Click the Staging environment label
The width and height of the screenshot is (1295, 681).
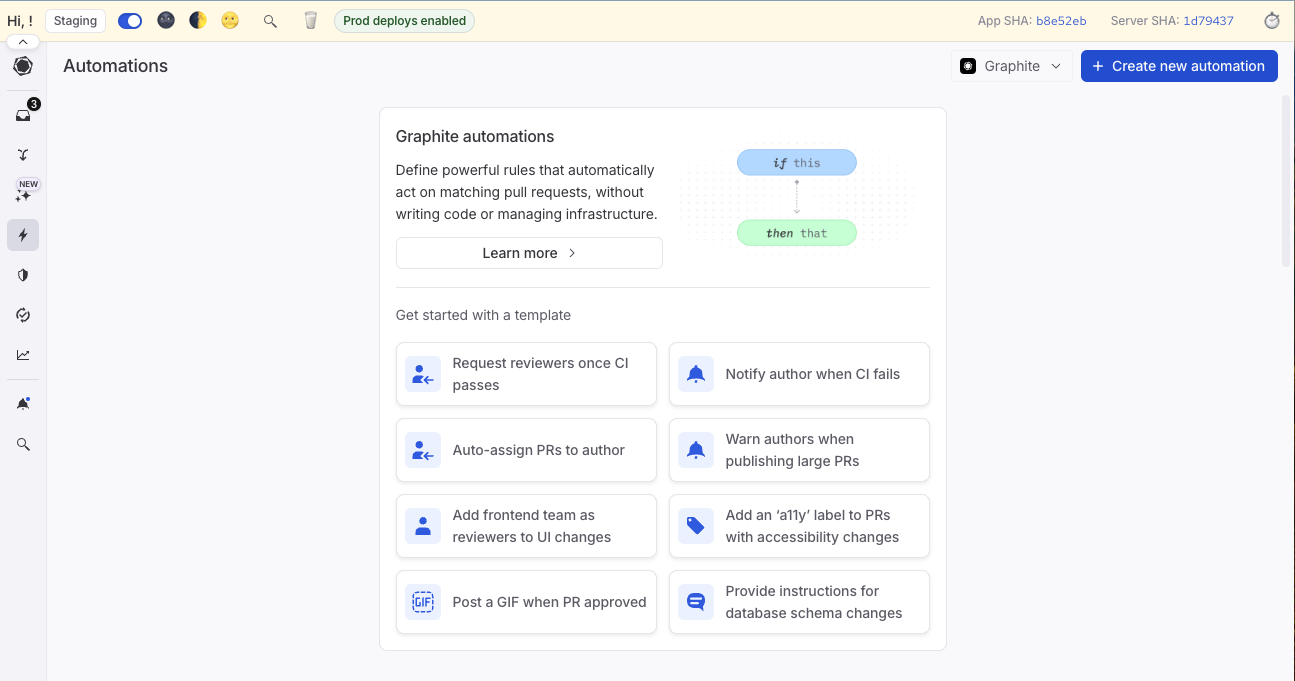click(75, 20)
